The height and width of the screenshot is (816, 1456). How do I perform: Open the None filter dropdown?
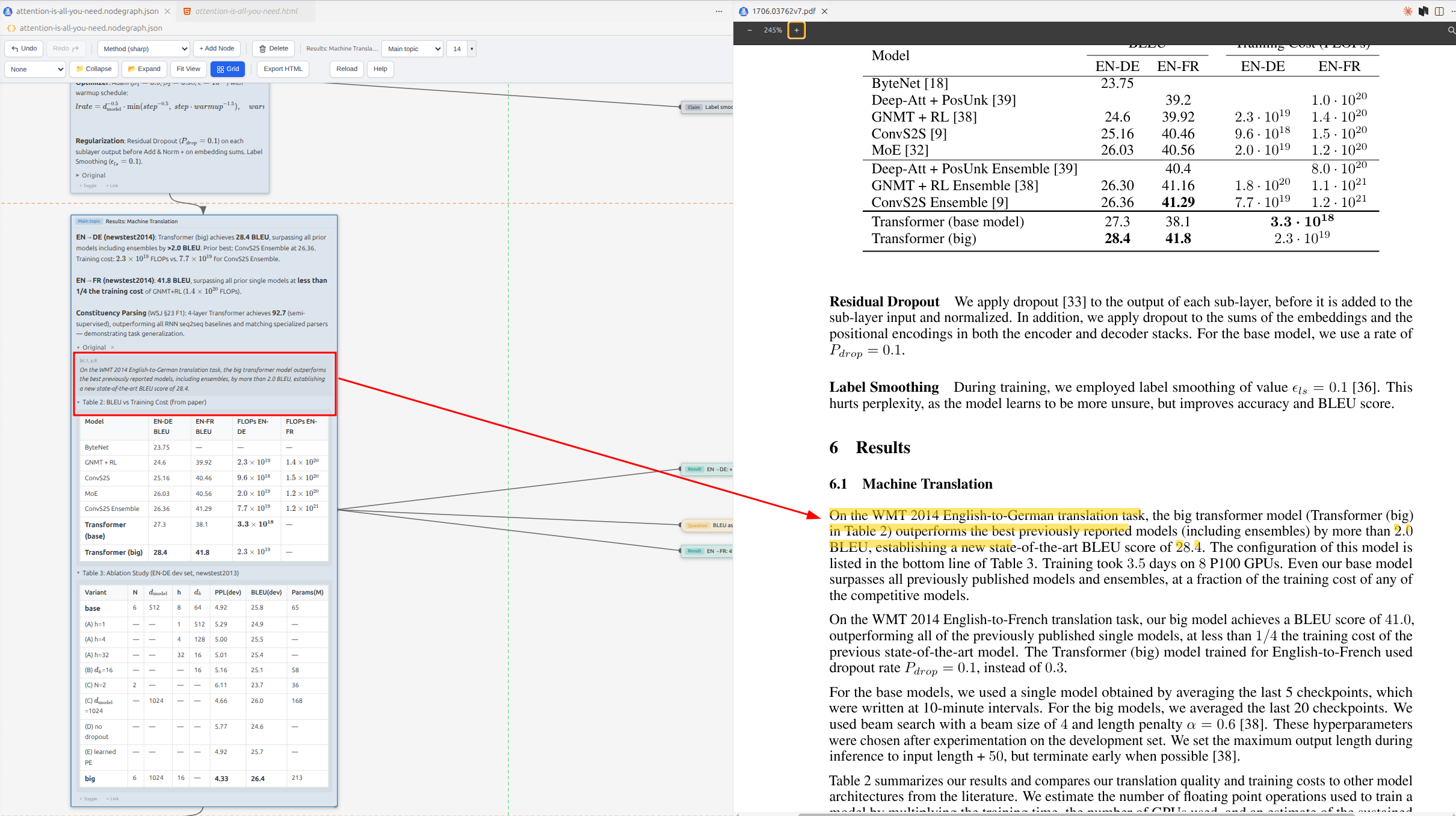pos(35,69)
